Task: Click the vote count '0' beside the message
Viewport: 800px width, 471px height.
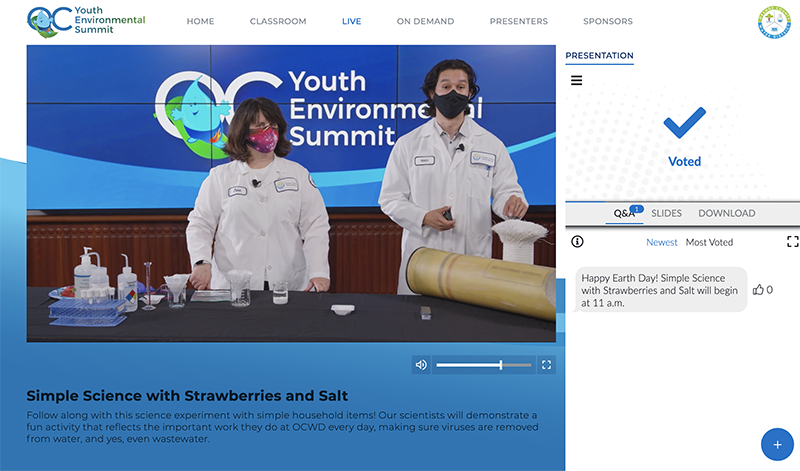Action: click(x=769, y=290)
